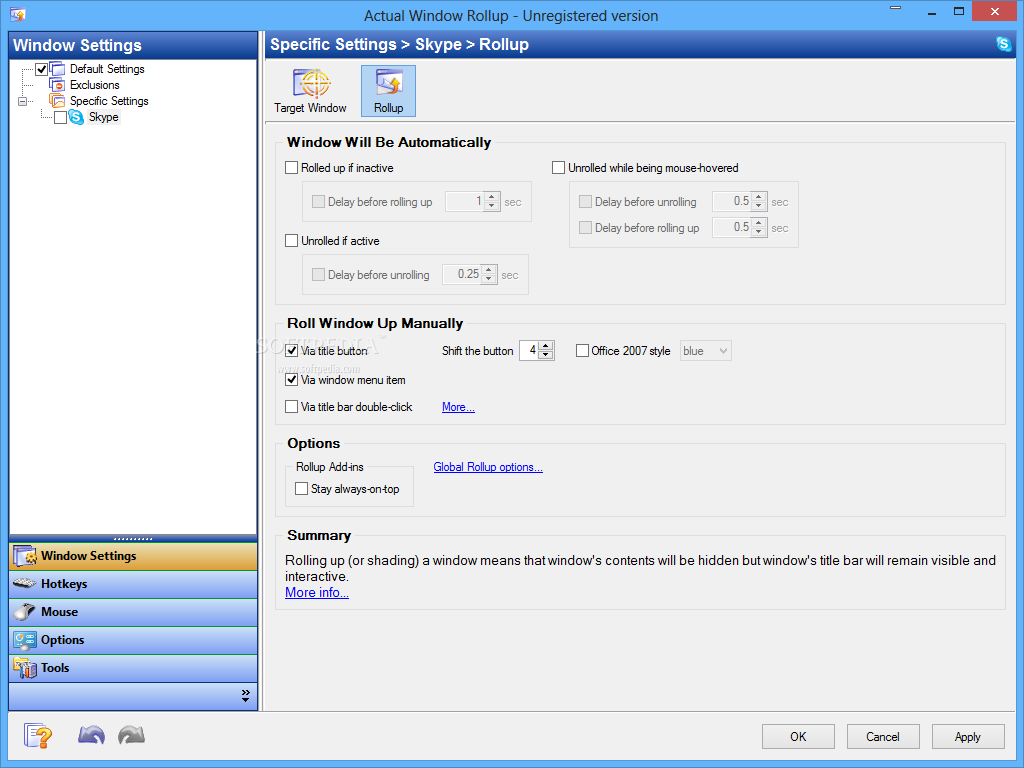Click the undo arrow icon
The image size is (1024, 768).
click(91, 735)
